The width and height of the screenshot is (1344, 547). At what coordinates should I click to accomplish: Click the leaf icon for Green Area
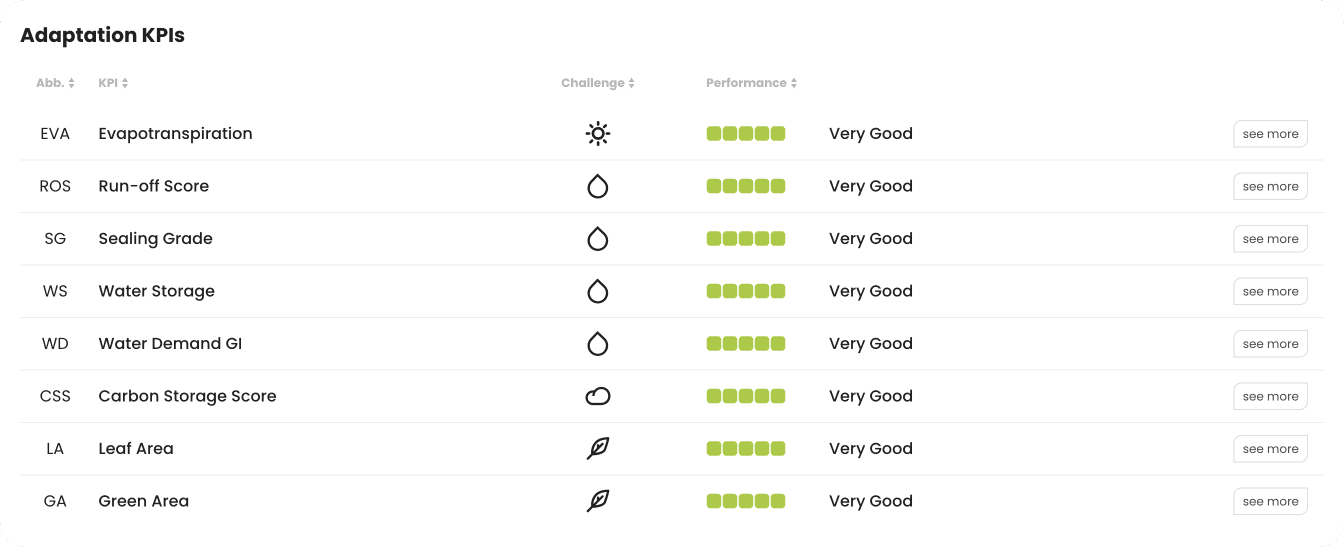598,501
